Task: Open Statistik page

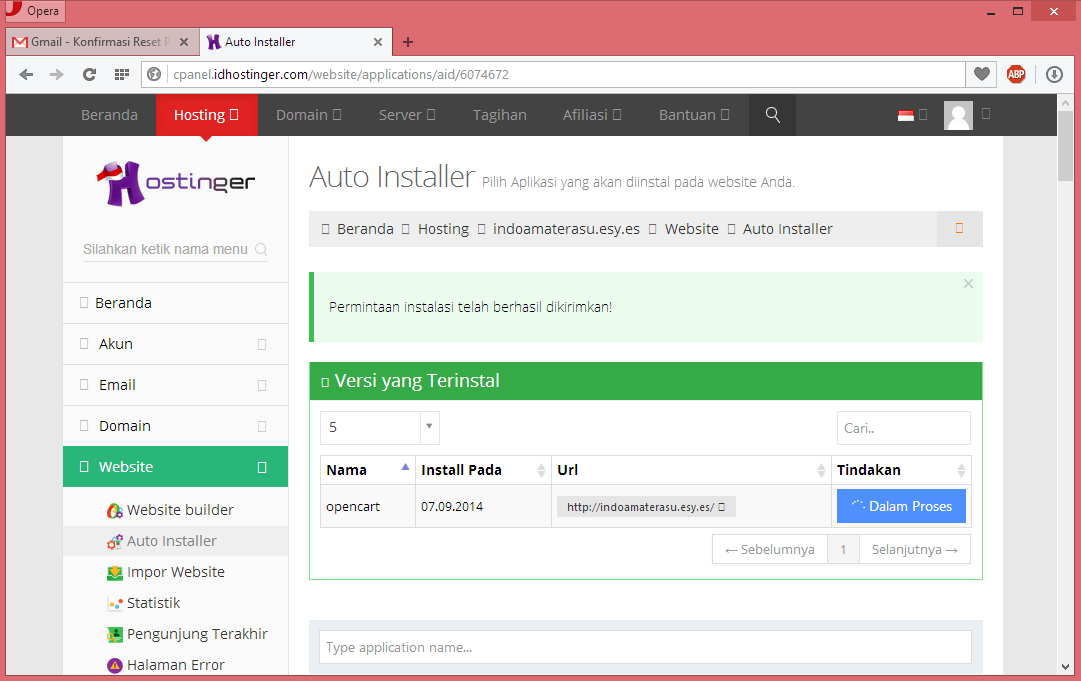Action: tap(144, 603)
